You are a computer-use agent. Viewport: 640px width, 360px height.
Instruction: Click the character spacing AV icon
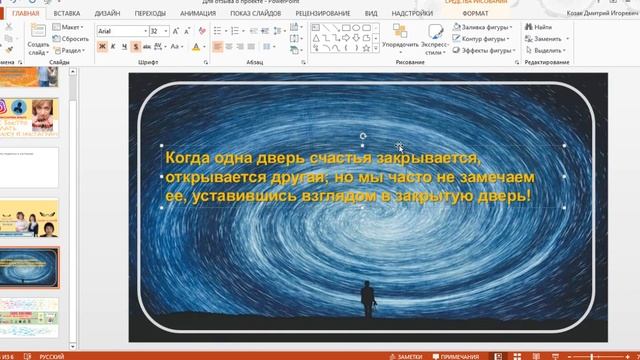click(x=158, y=47)
